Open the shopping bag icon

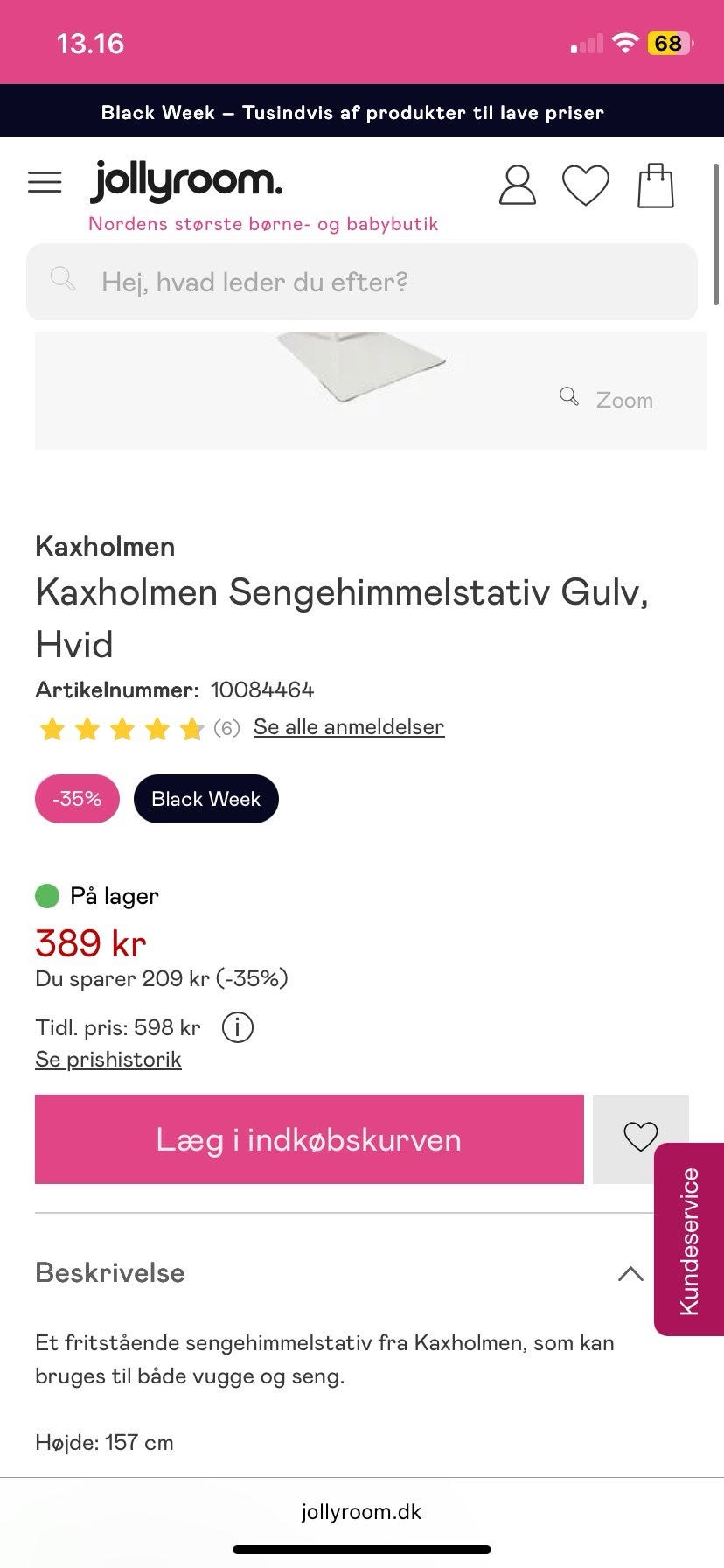tap(656, 184)
